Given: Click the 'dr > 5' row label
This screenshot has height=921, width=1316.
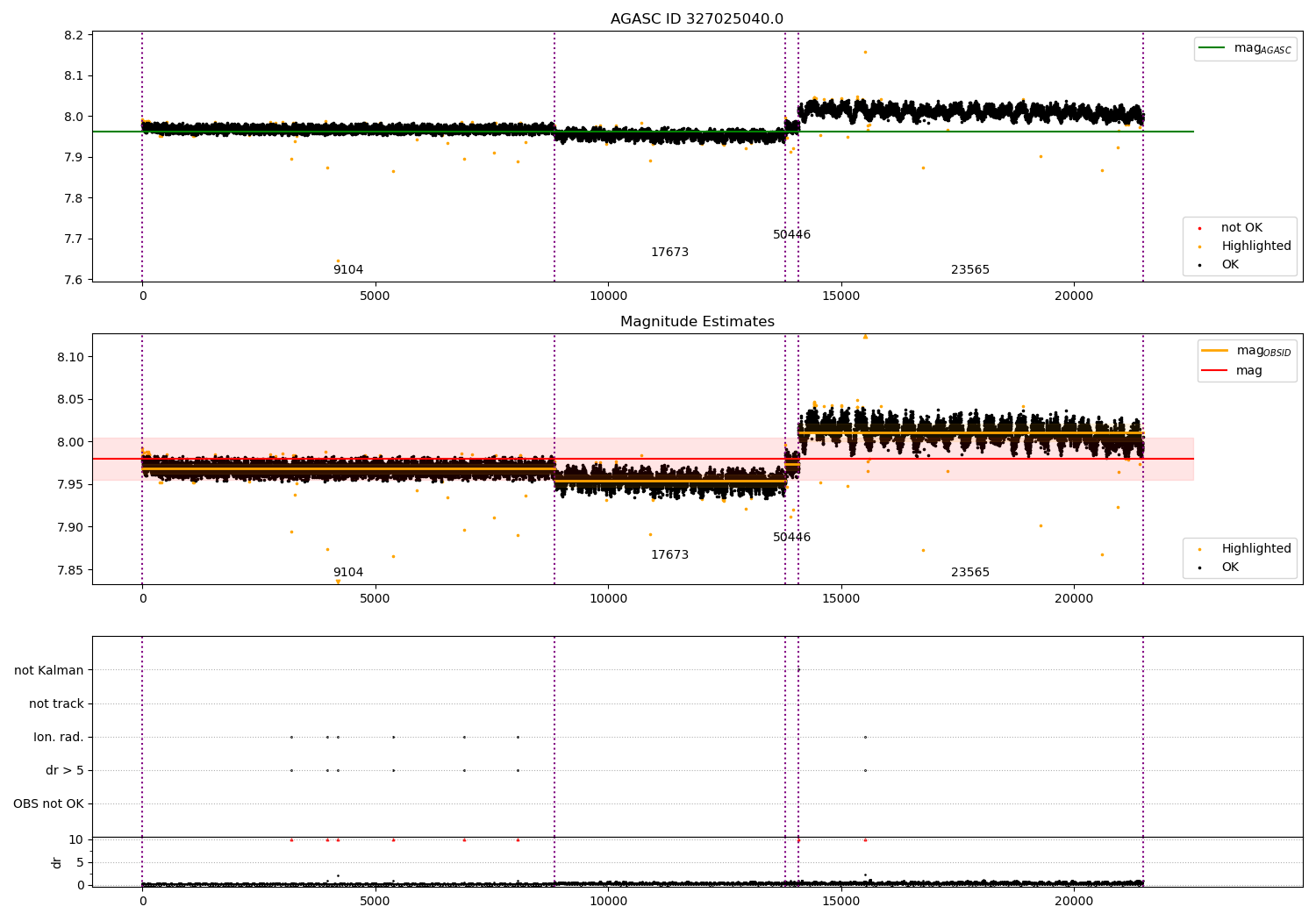Looking at the screenshot, I should [x=65, y=771].
